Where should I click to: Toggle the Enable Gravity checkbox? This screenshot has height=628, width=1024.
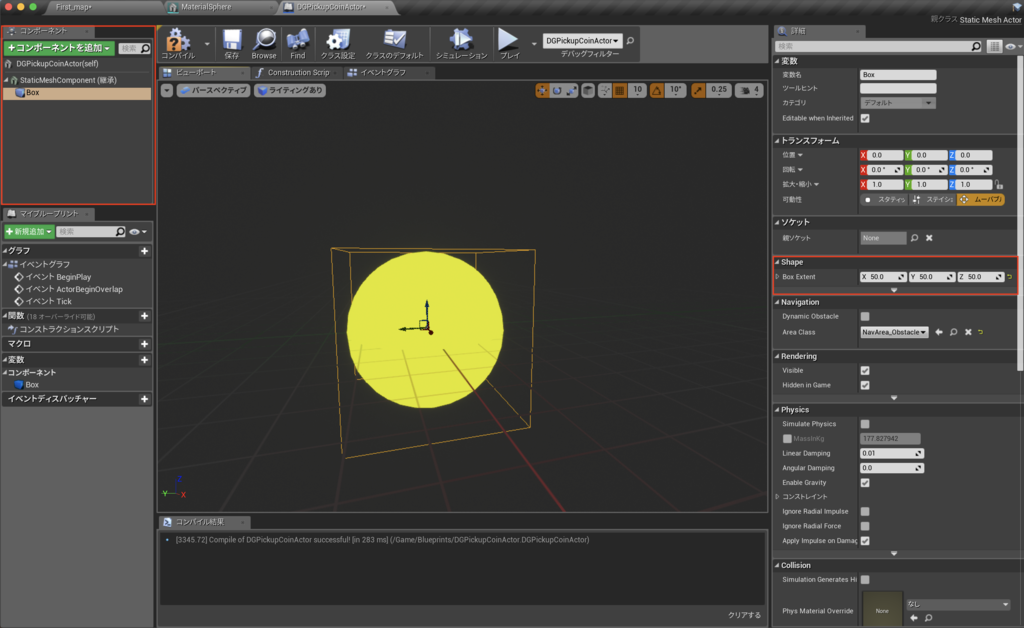click(x=865, y=483)
